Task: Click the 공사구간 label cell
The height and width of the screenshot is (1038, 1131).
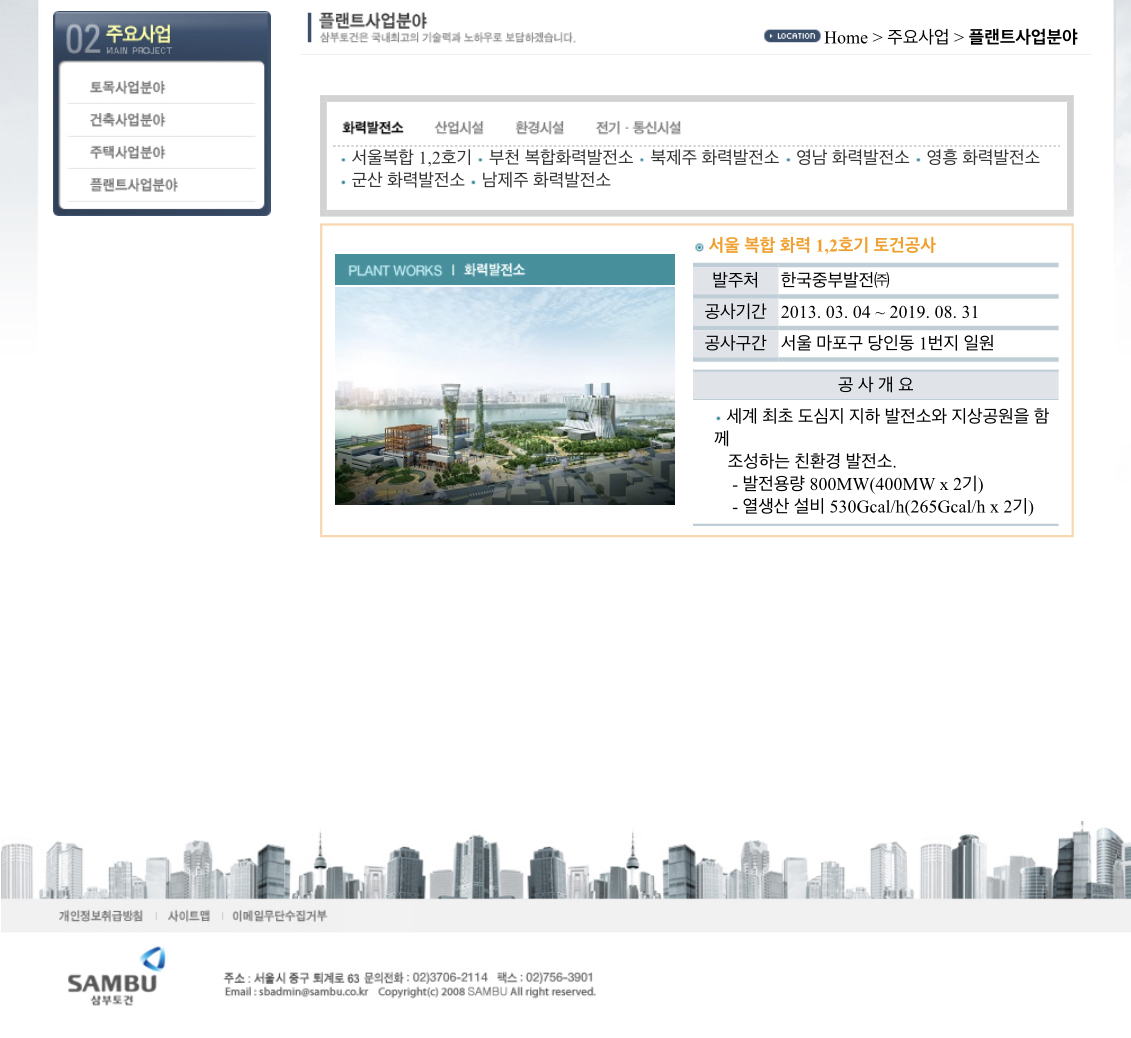Action: (735, 343)
